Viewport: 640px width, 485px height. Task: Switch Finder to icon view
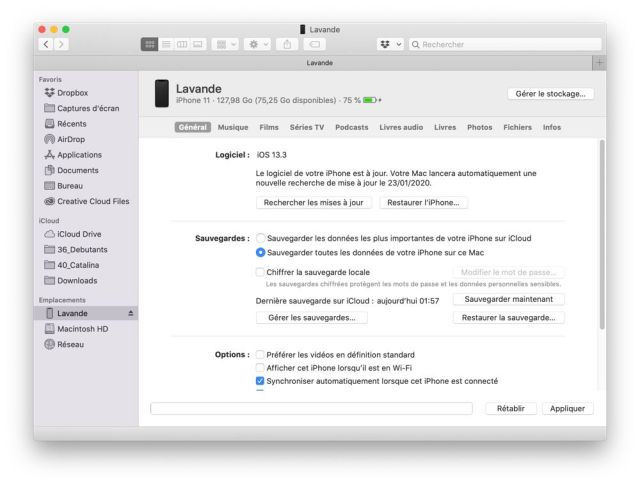click(x=149, y=44)
